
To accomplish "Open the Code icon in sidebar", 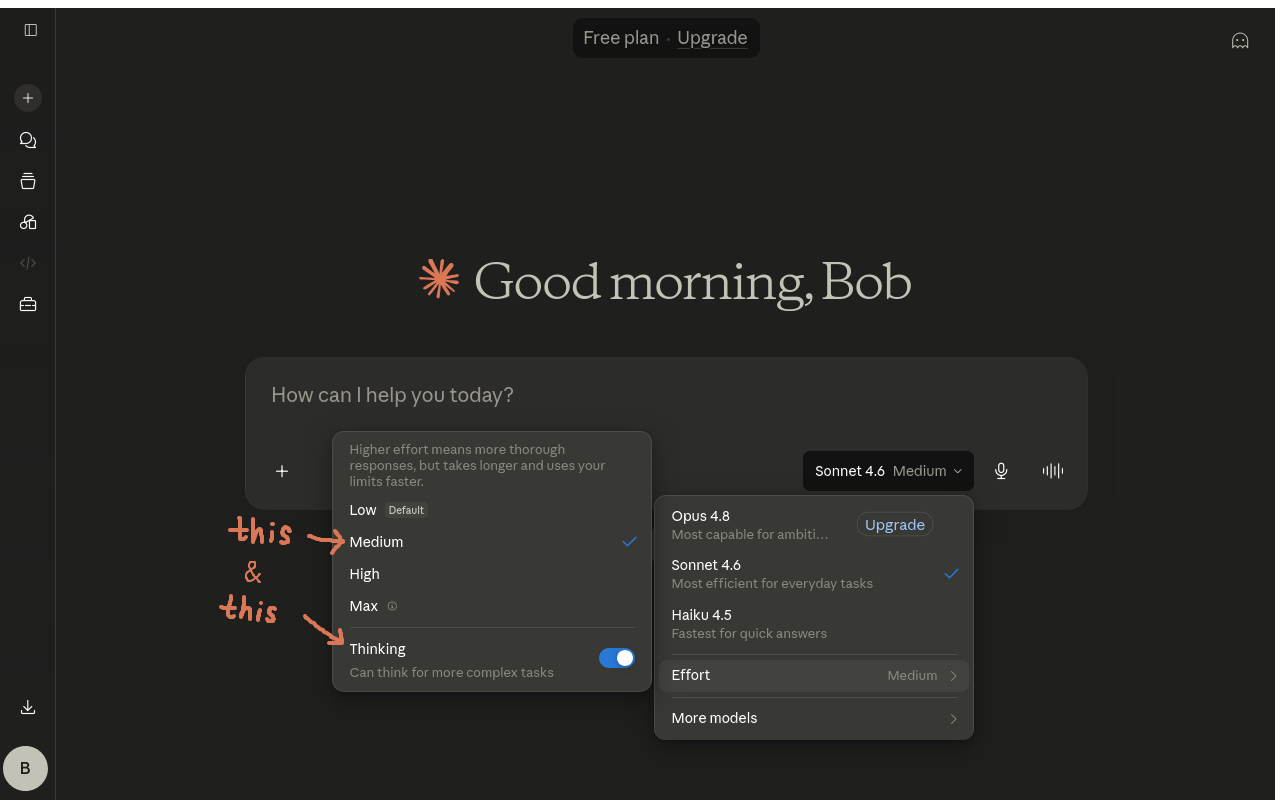I will (28, 263).
